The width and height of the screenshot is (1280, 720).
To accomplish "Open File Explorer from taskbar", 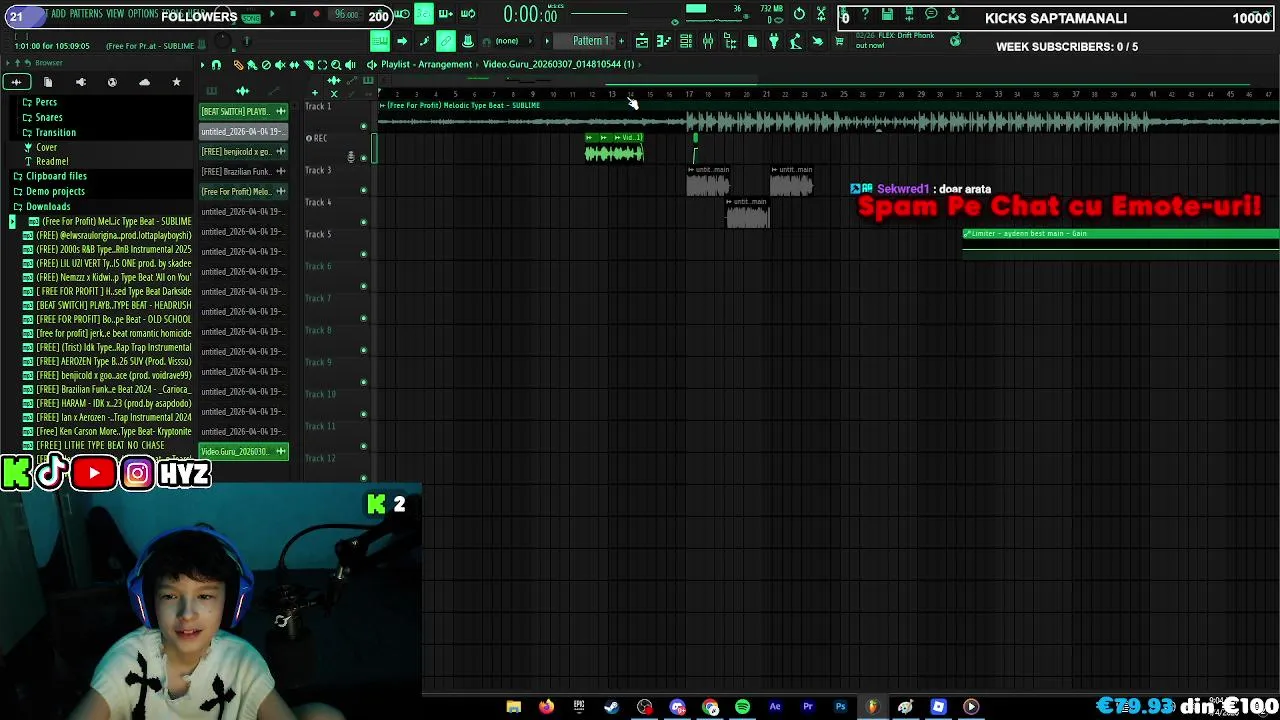I will pos(513,707).
